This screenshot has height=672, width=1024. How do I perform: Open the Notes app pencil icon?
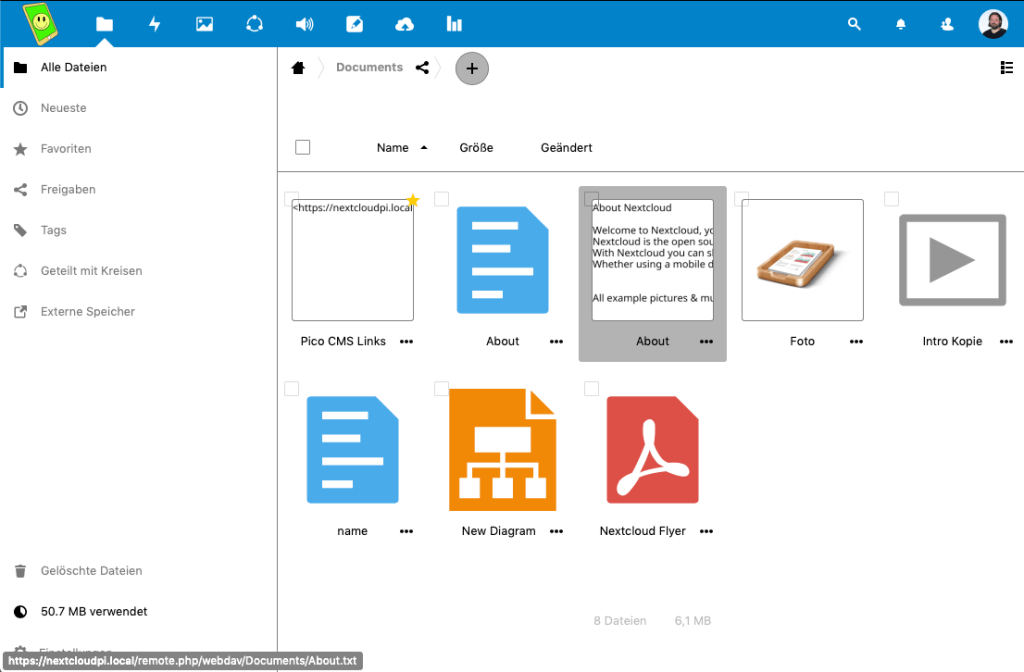pos(354,24)
